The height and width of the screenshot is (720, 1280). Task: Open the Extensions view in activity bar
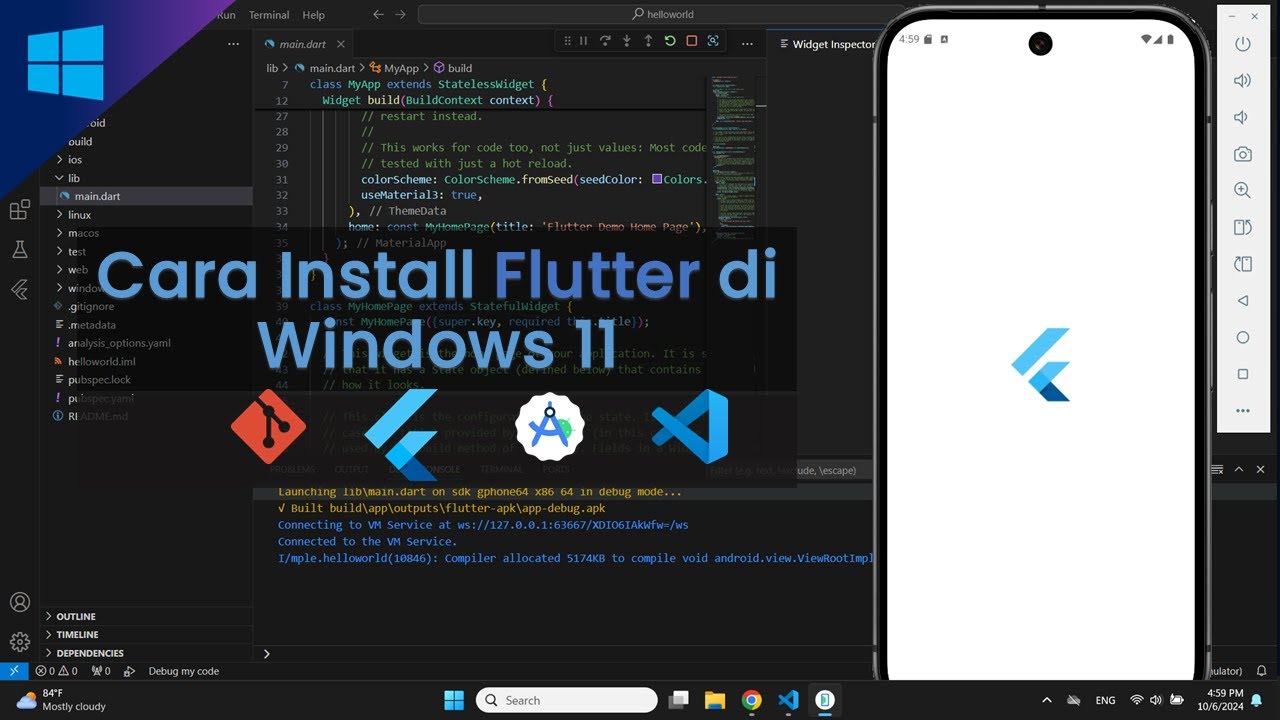coord(19,210)
